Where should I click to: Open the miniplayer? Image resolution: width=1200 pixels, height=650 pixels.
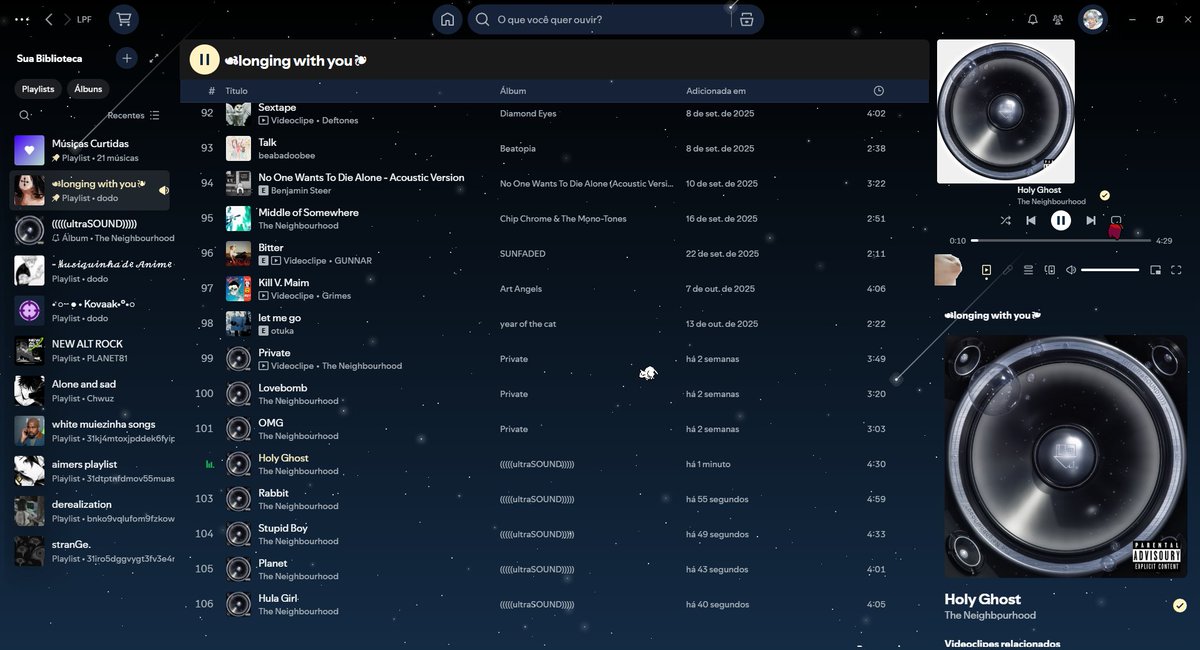(1155, 270)
